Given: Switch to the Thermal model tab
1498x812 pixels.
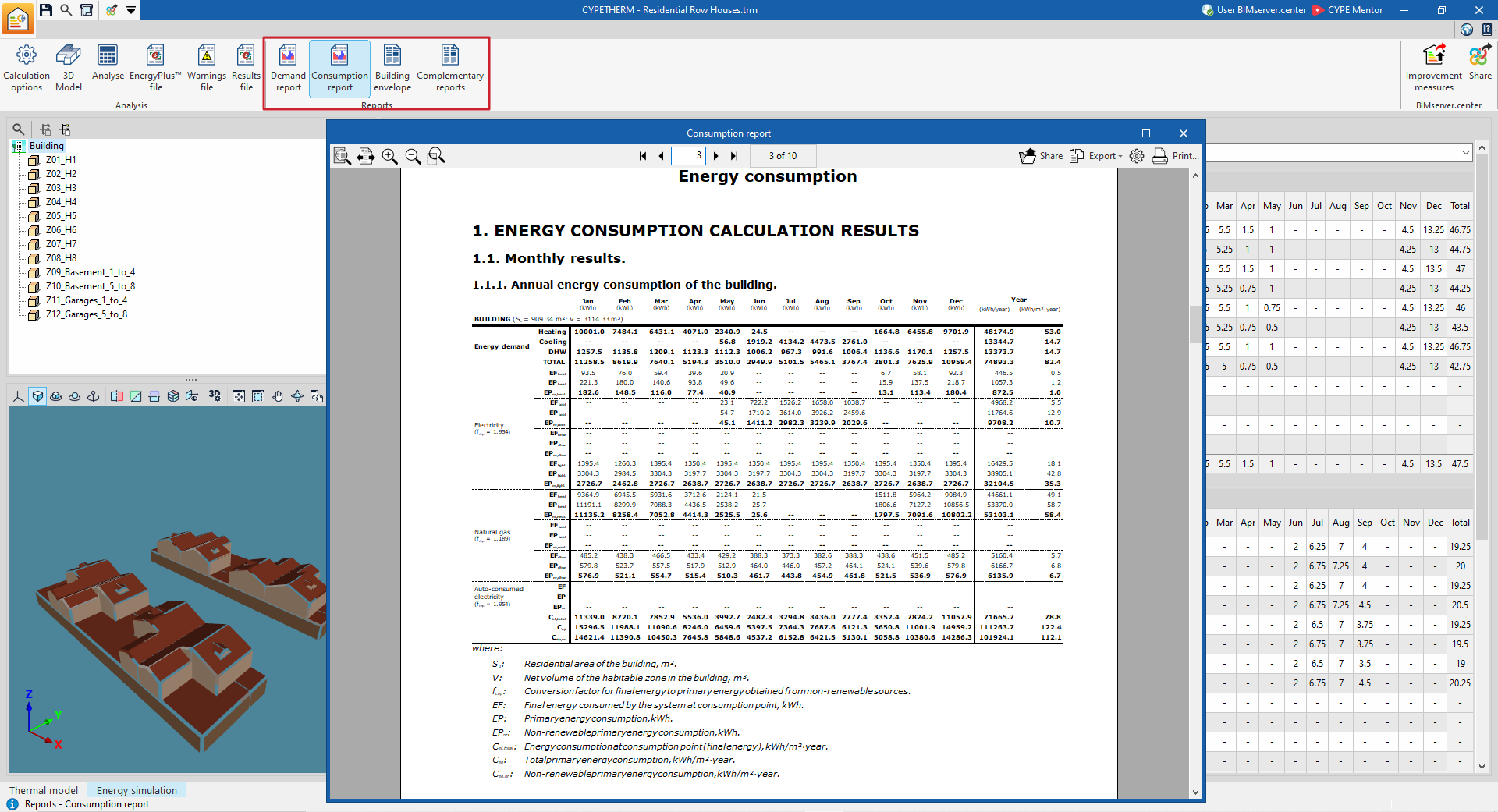Looking at the screenshot, I should (44, 790).
